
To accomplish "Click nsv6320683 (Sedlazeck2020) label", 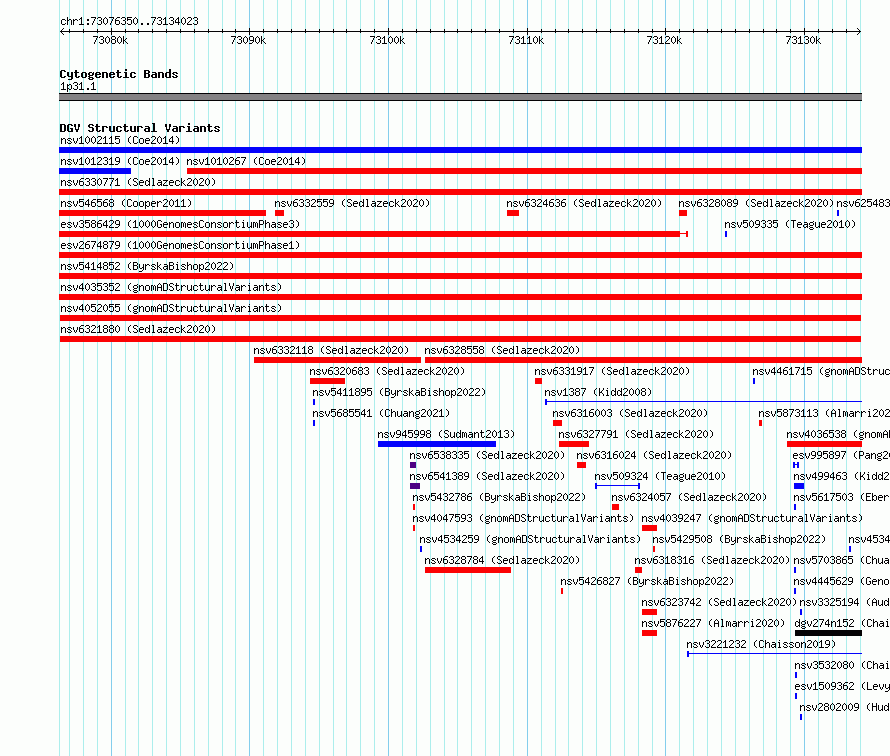I will point(387,371).
